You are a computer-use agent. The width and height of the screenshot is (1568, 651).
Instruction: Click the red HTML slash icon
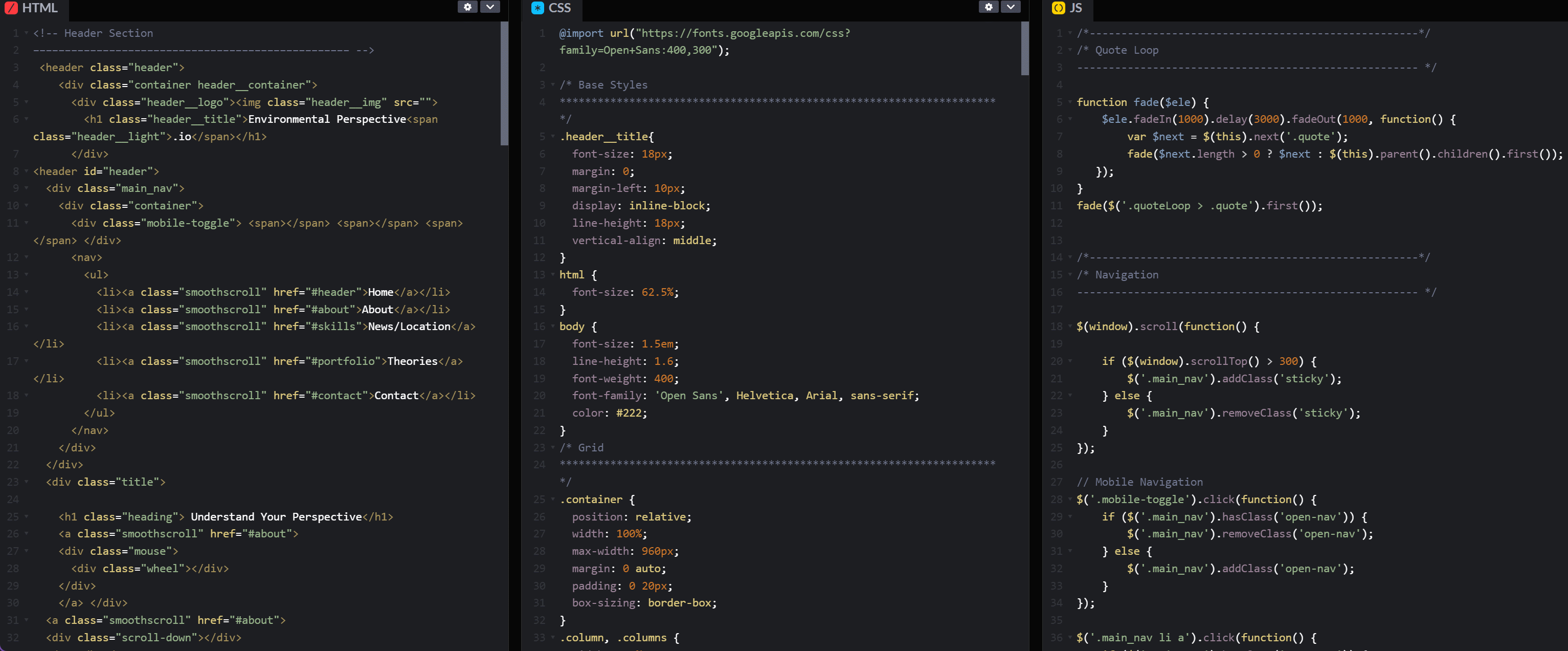coord(11,8)
